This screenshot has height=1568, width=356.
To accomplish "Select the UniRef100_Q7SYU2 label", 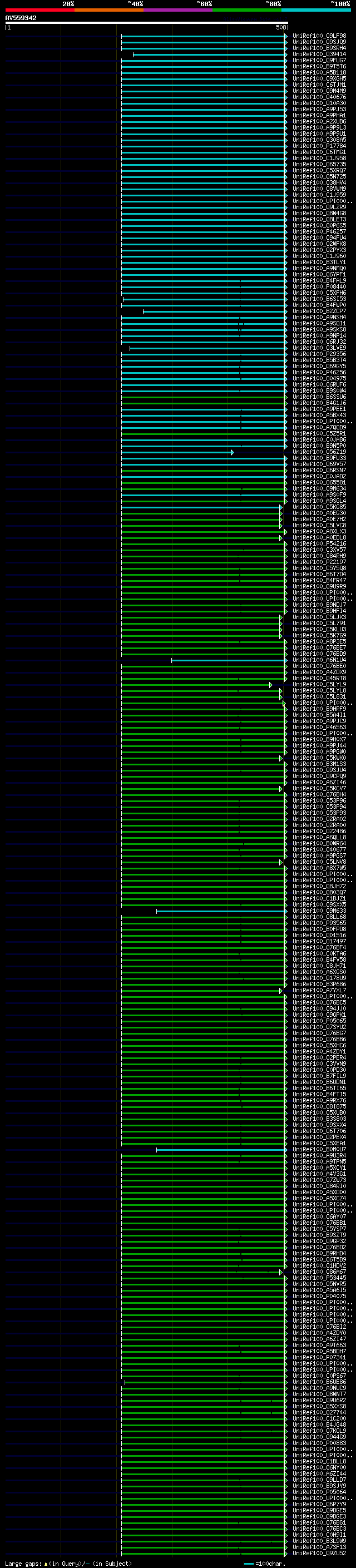I will coord(319,1027).
